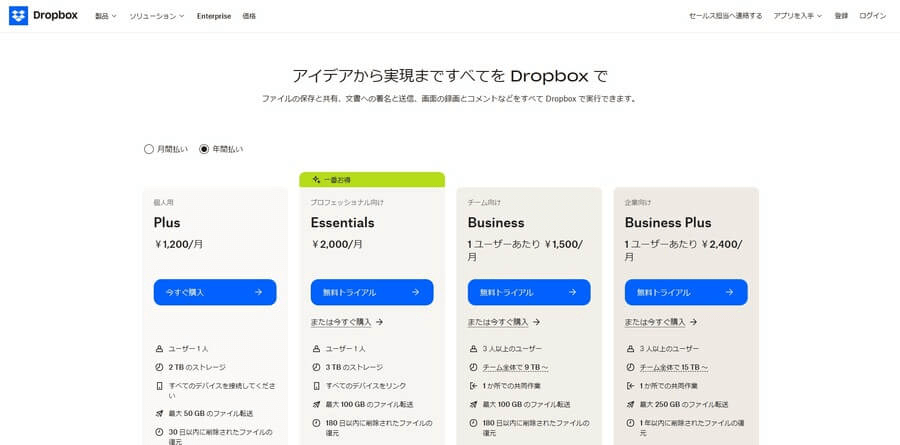Click the 登録 sign-up link
Viewport: 900px width, 445px height.
(841, 16)
